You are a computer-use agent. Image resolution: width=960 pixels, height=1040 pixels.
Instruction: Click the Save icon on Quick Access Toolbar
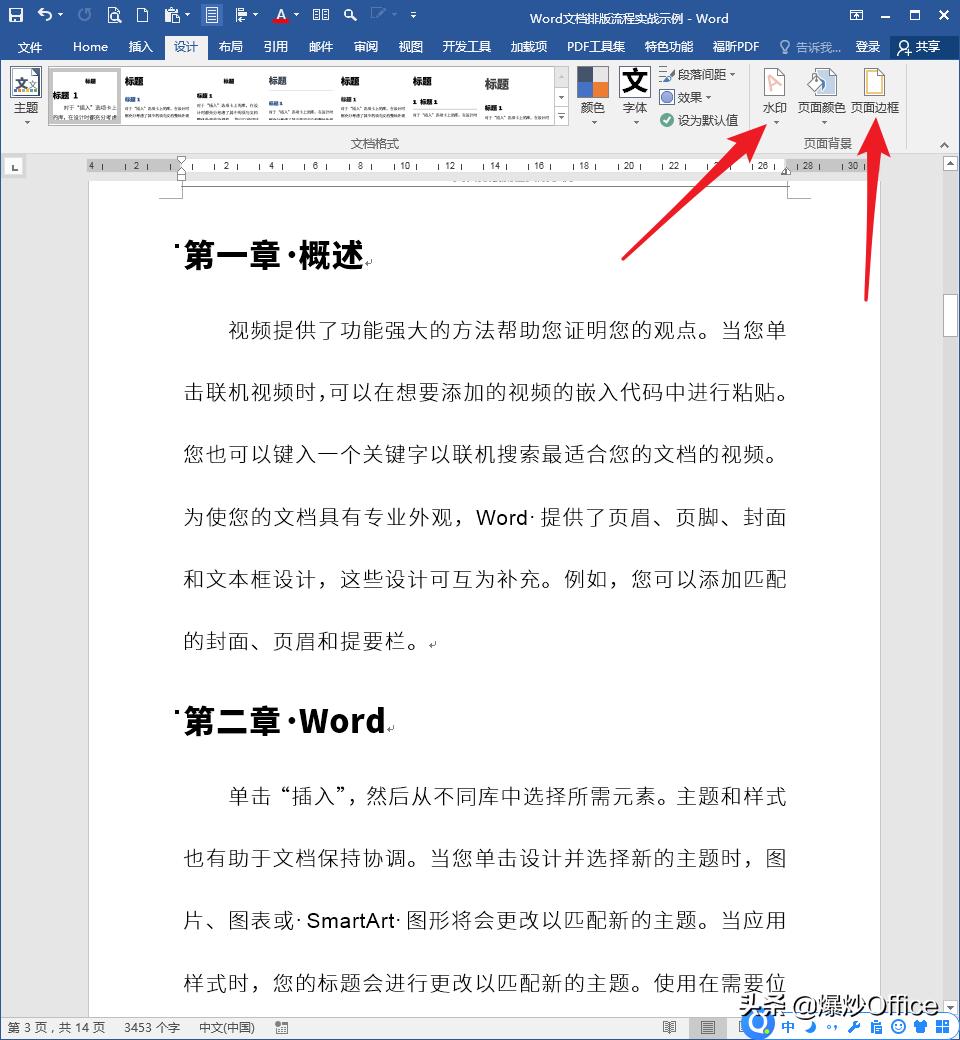pyautogui.click(x=15, y=15)
